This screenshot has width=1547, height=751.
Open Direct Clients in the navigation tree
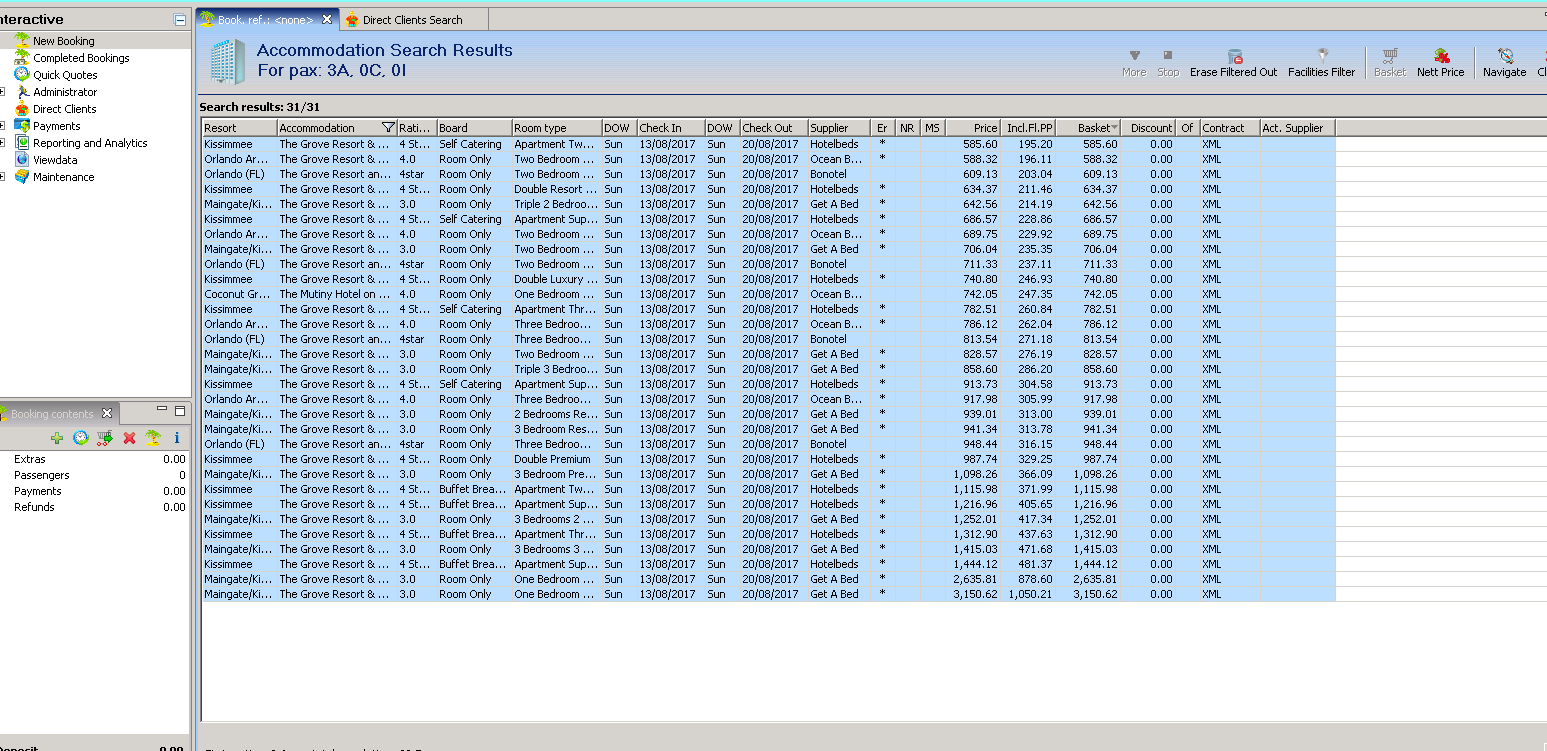pyautogui.click(x=64, y=109)
